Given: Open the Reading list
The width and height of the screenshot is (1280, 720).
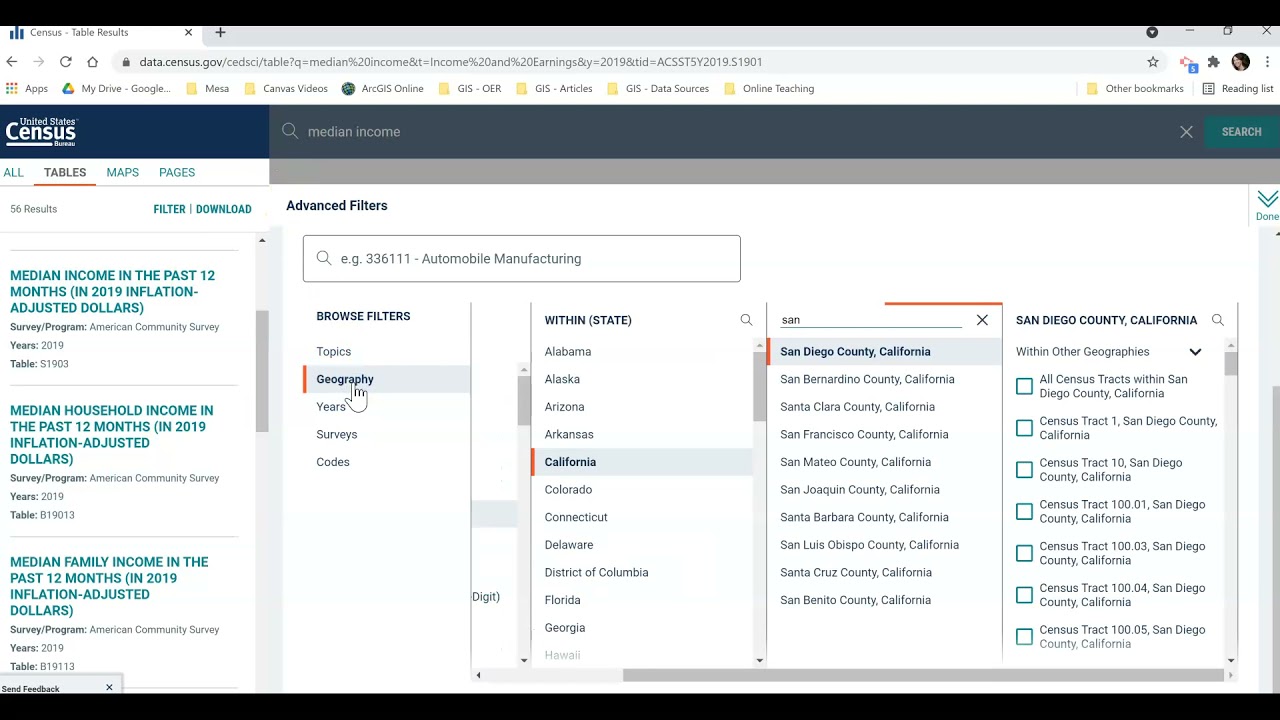Looking at the screenshot, I should 1238,88.
